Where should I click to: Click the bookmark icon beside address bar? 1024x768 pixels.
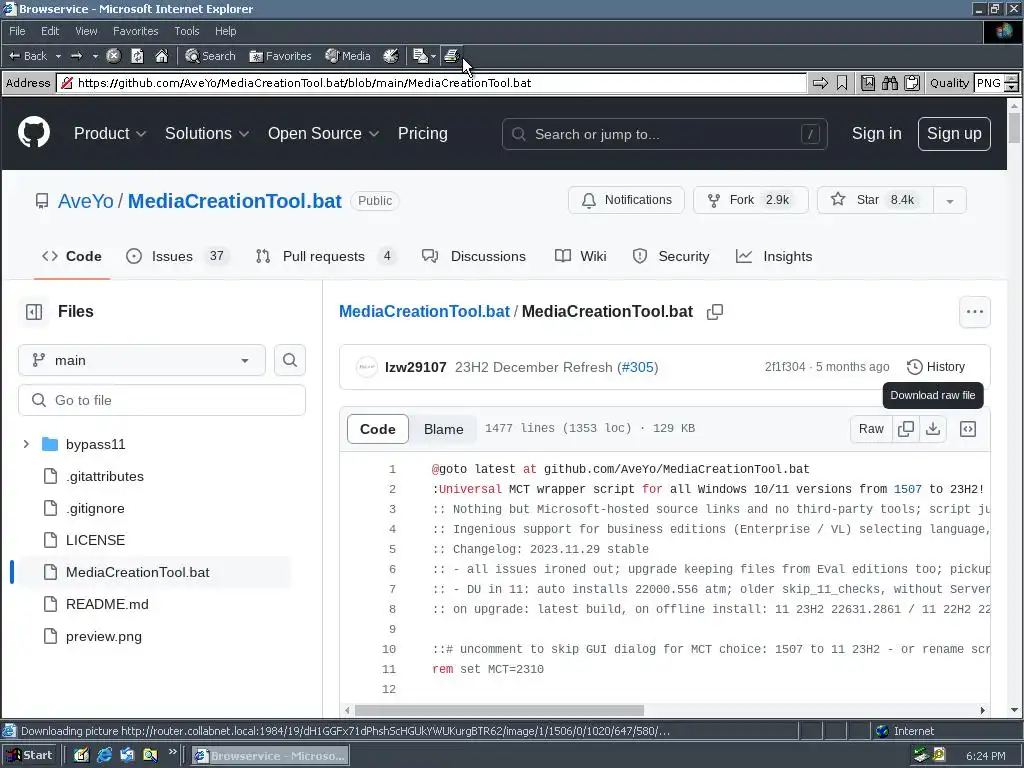tap(842, 83)
